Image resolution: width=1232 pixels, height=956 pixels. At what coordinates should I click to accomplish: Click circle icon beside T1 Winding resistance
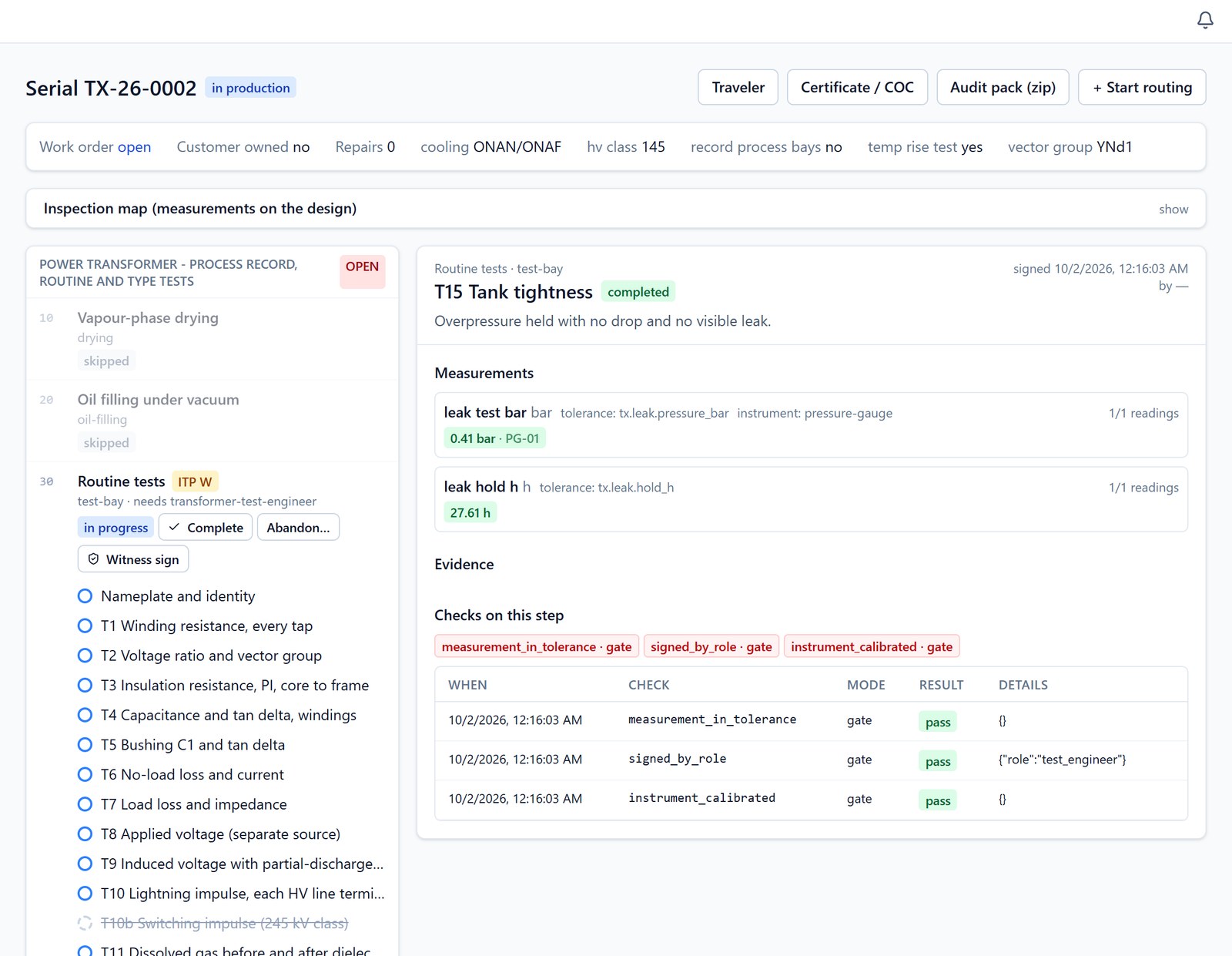tap(85, 626)
